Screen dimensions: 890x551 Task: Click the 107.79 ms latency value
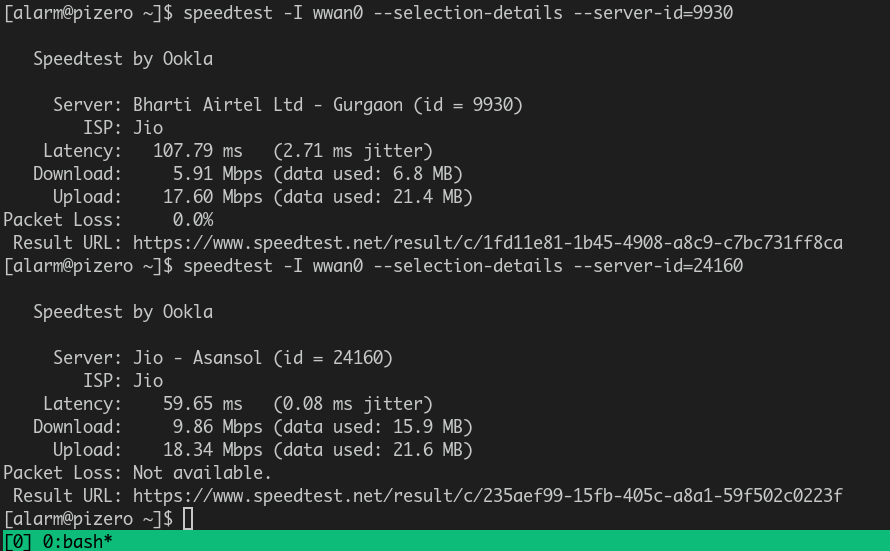coord(198,151)
